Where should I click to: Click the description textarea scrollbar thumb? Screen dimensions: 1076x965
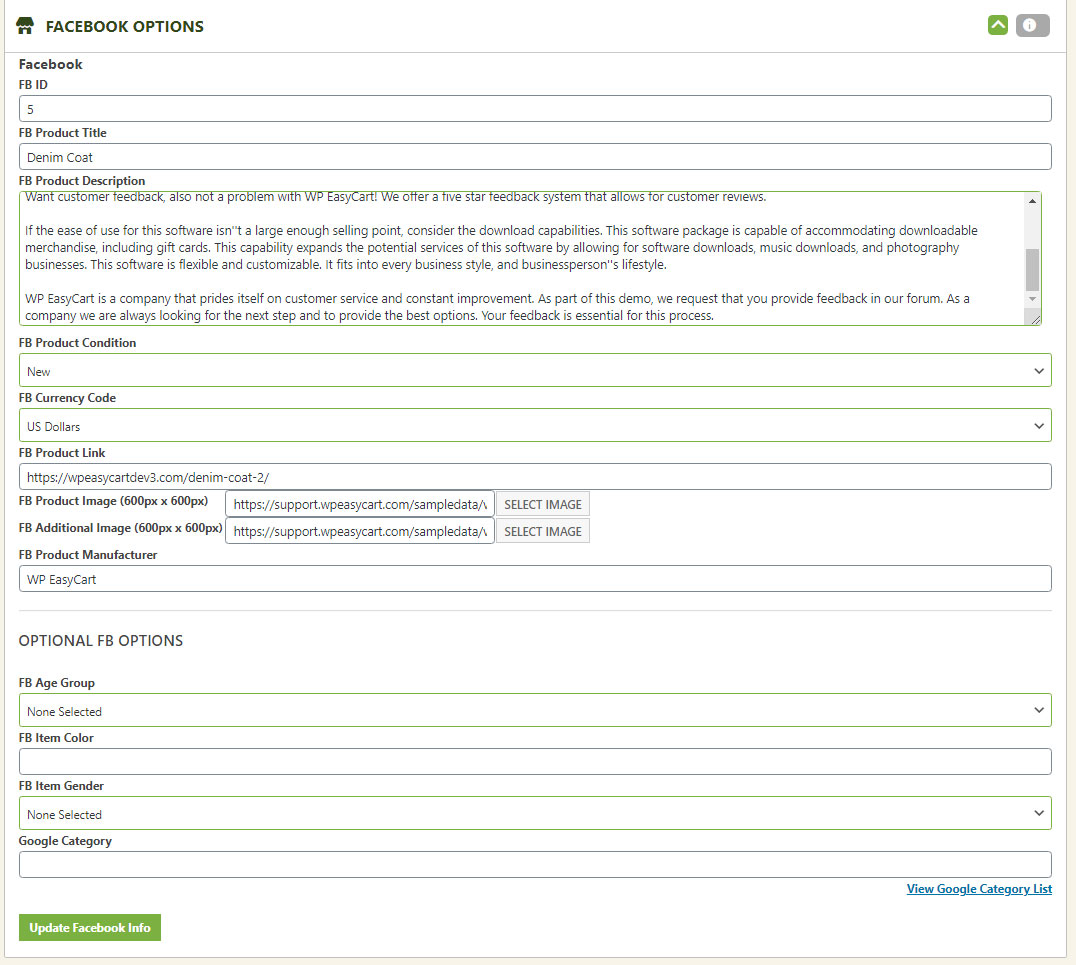(x=1032, y=270)
